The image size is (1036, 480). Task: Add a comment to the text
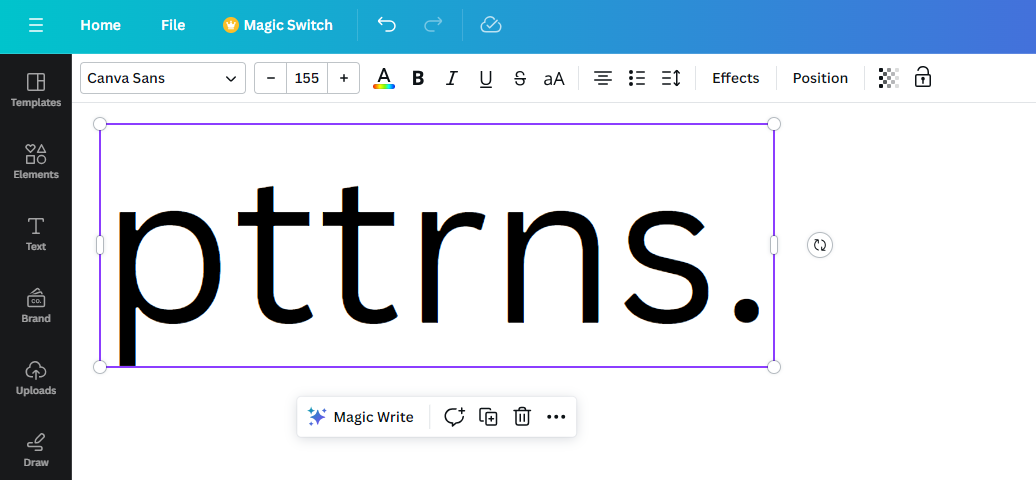coord(454,417)
